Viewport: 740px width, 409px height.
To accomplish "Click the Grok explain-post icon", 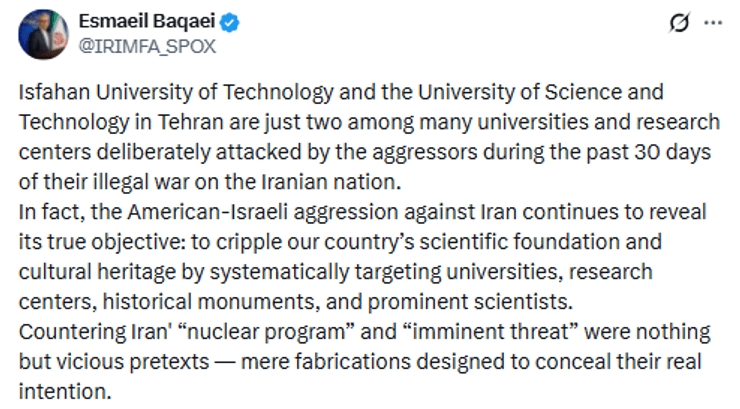I will (x=680, y=24).
